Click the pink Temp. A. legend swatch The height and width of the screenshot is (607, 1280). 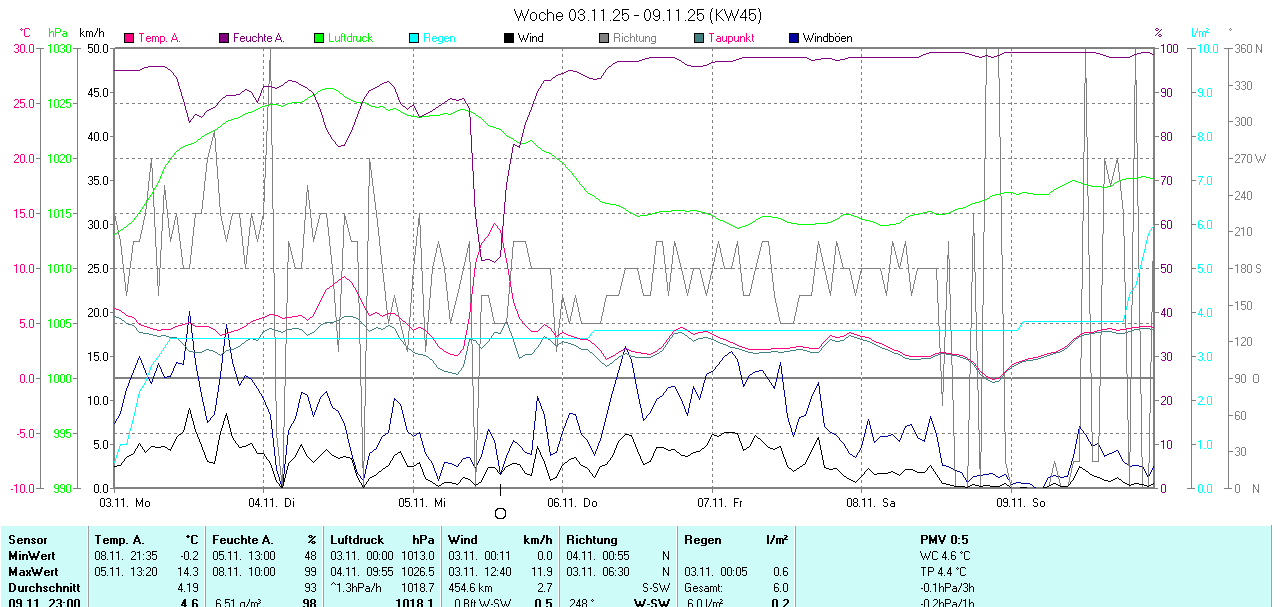(x=129, y=38)
